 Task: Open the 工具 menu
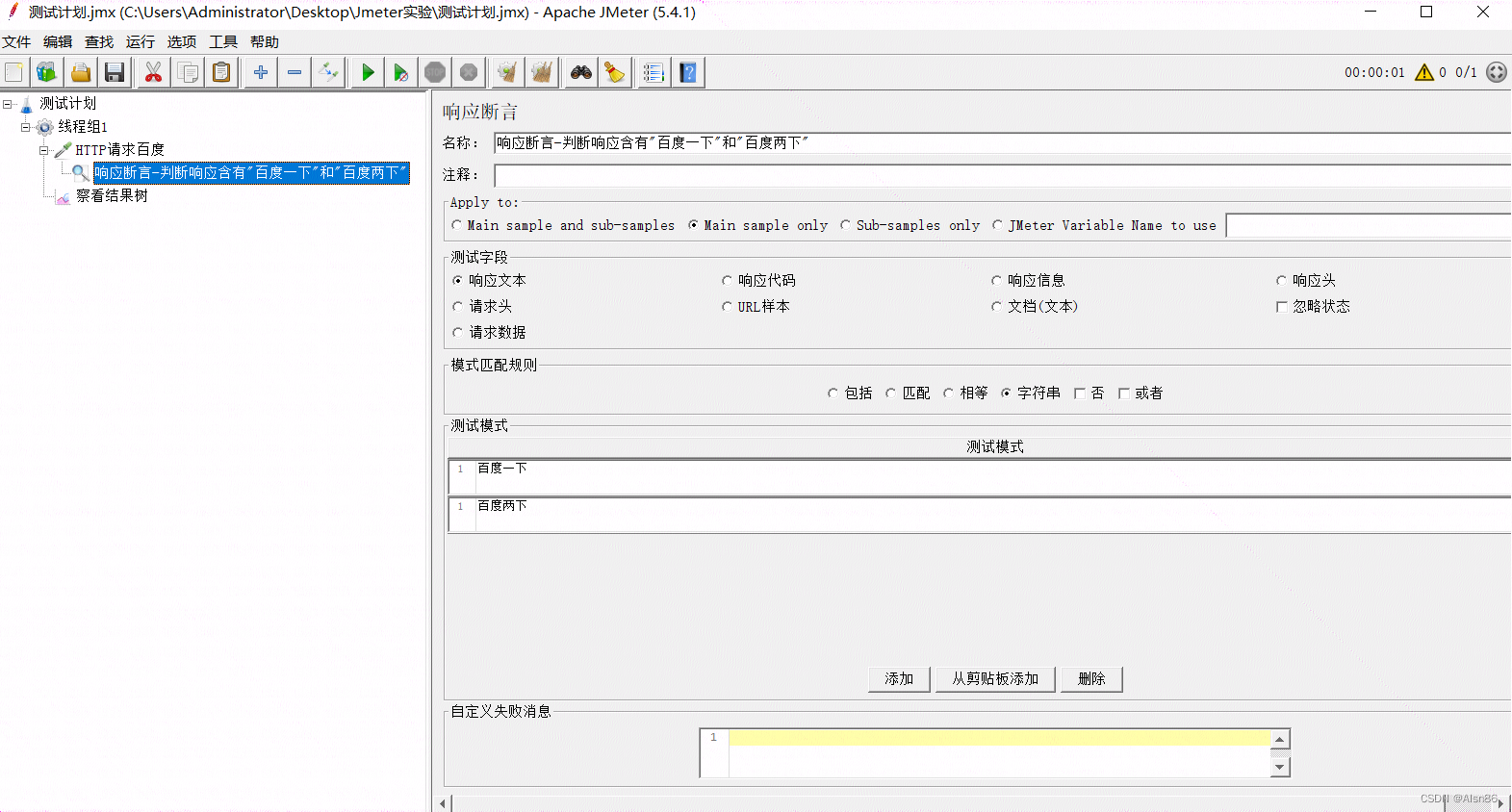click(x=223, y=42)
